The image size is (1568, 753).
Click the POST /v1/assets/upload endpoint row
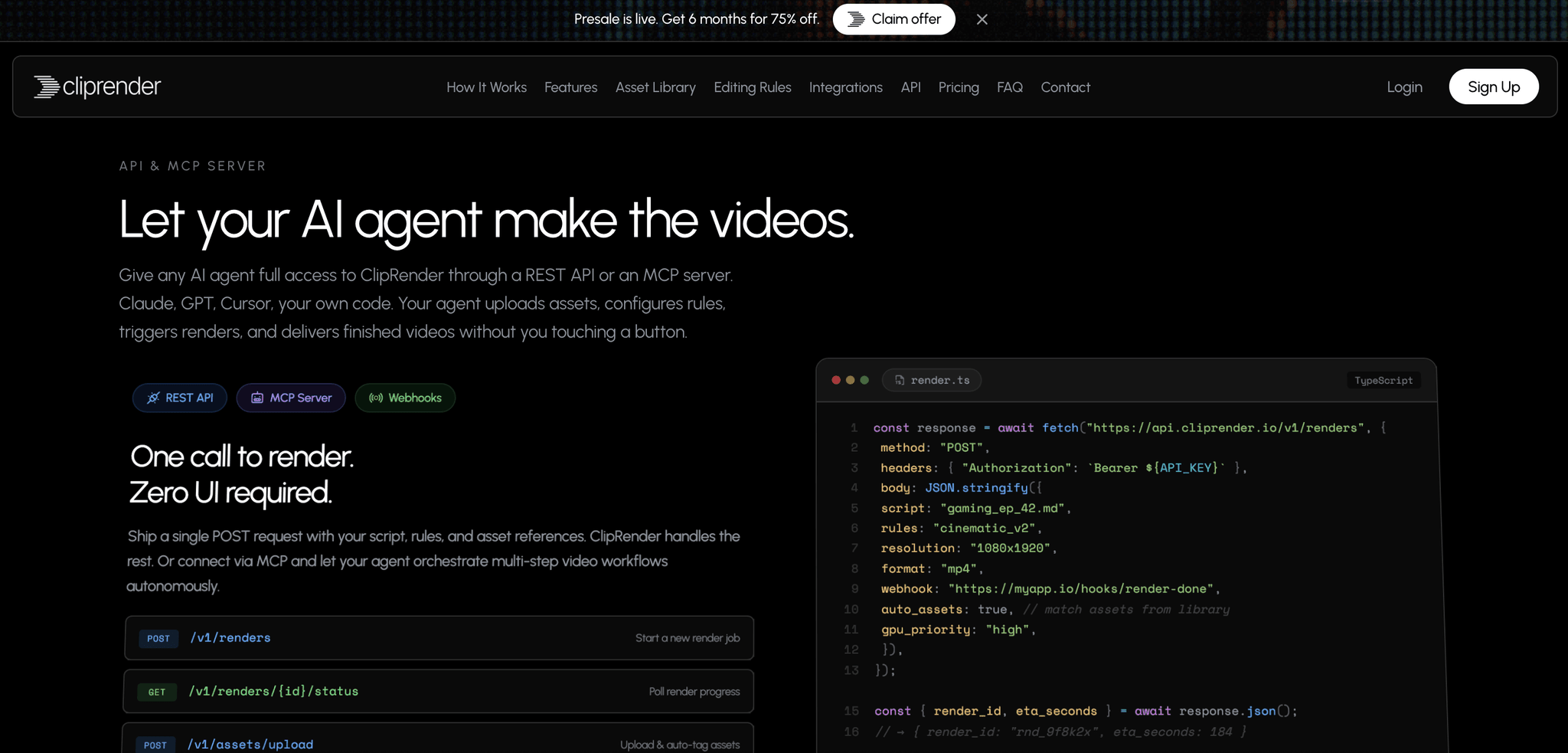pyautogui.click(x=437, y=738)
